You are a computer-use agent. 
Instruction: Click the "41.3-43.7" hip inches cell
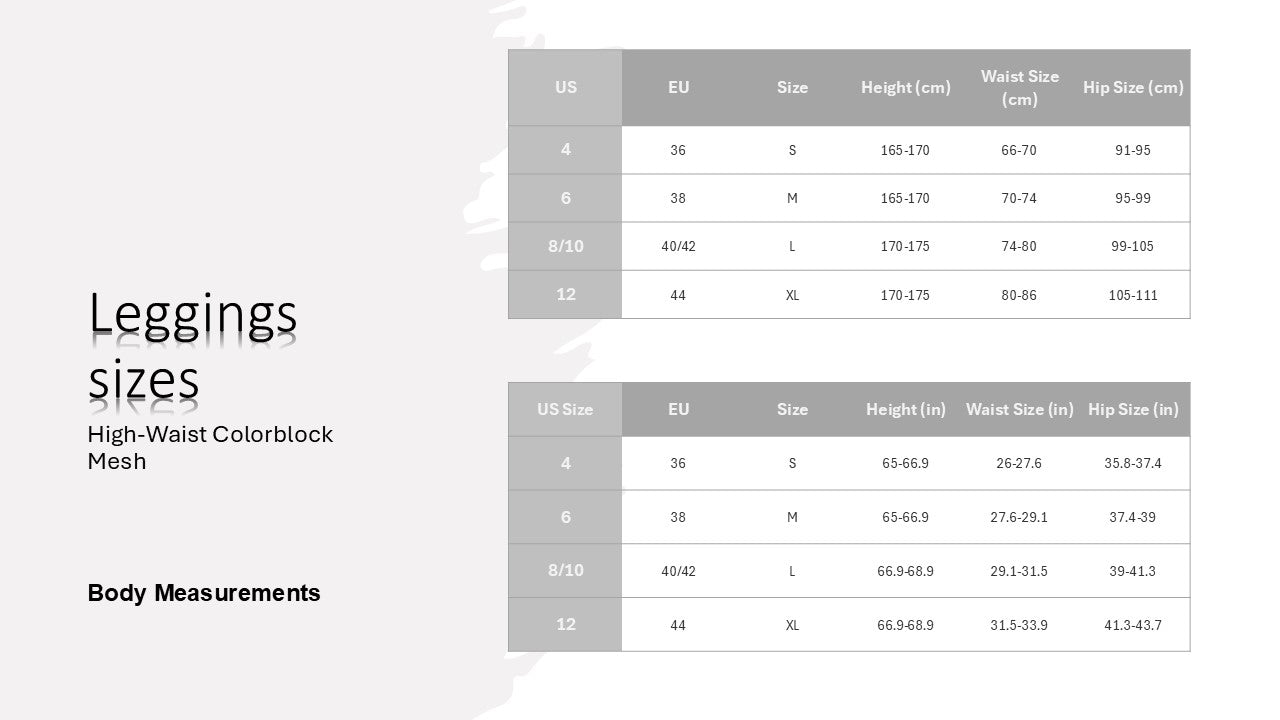point(1133,625)
